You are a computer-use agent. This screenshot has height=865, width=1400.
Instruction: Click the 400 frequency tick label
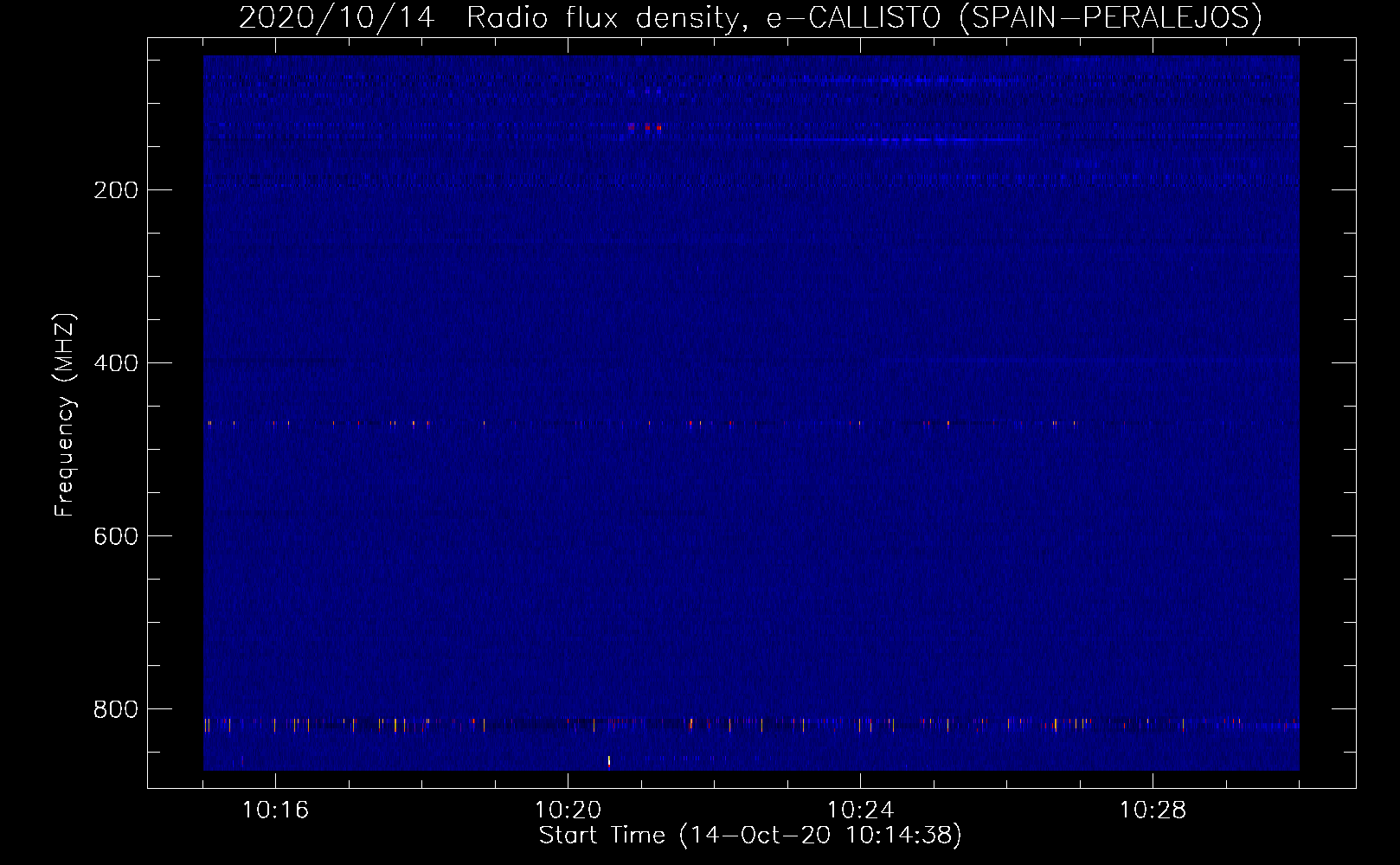116,363
